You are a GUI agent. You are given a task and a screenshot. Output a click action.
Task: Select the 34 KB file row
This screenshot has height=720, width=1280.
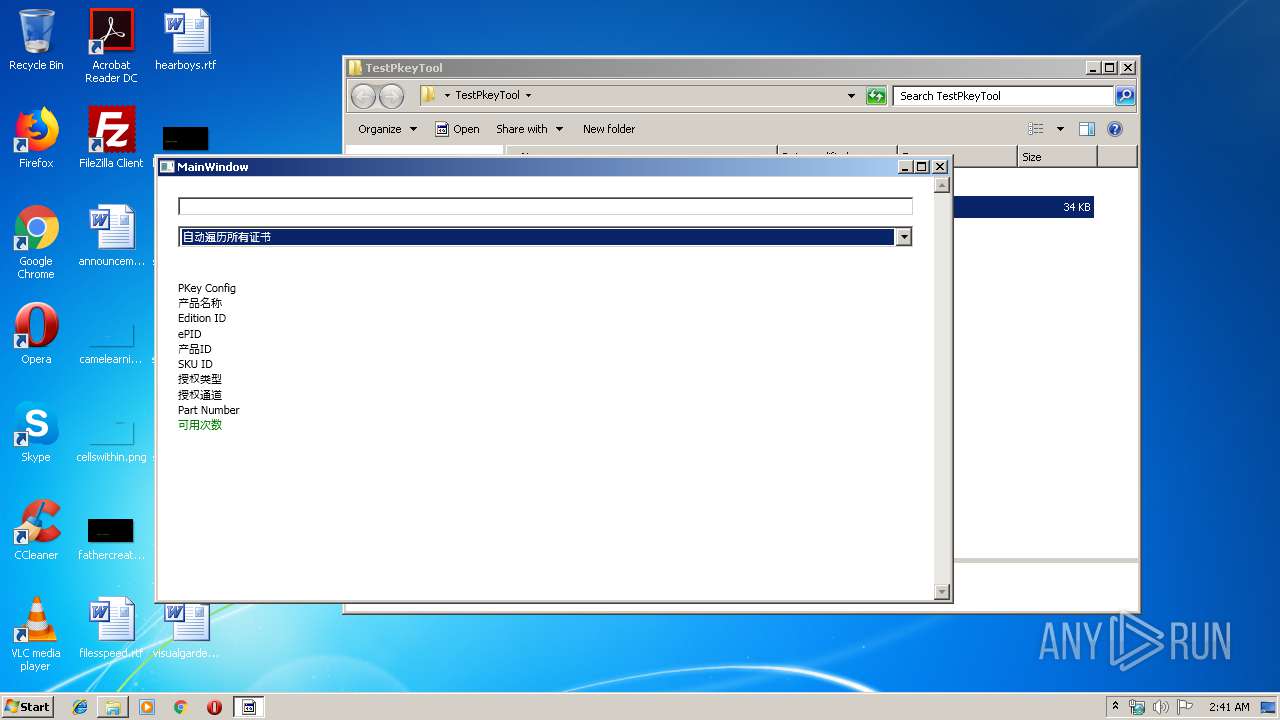tap(1024, 207)
